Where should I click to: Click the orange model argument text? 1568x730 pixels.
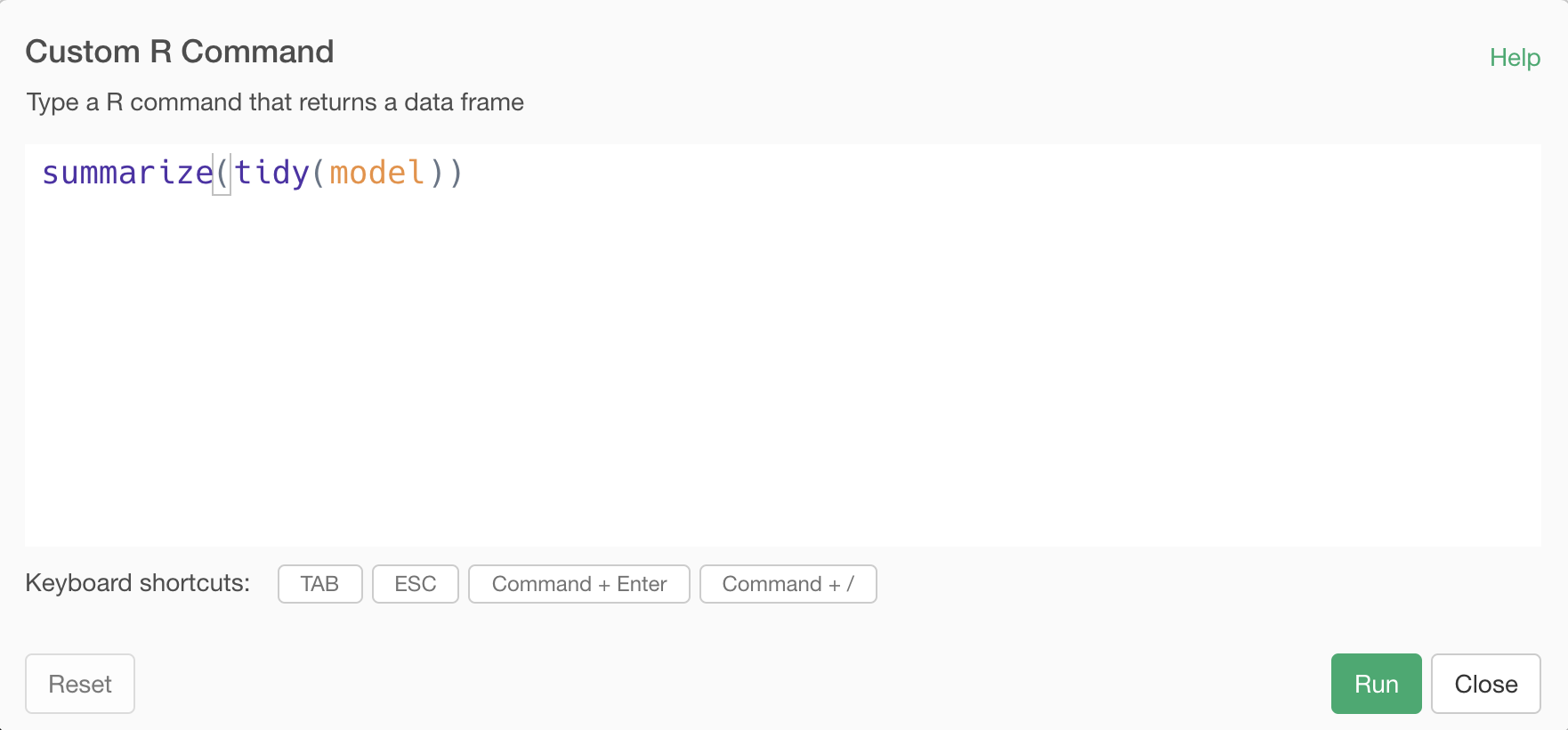click(376, 173)
